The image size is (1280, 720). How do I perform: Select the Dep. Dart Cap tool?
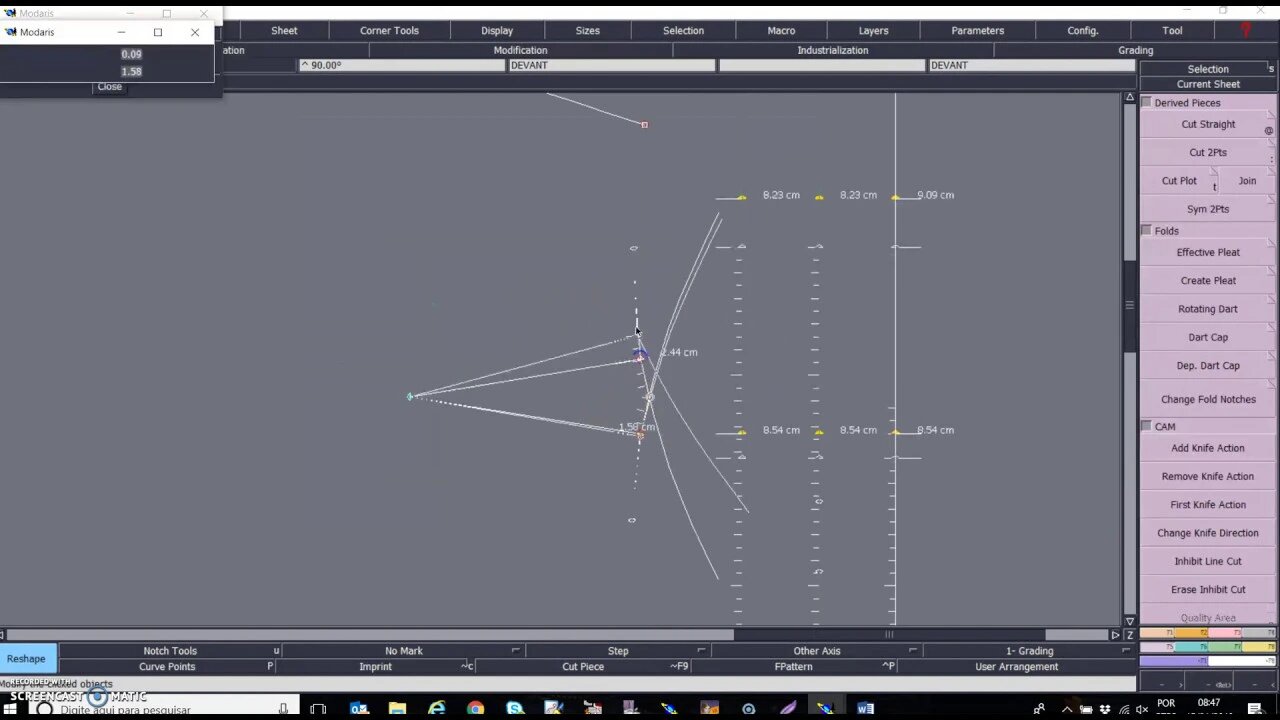click(1208, 365)
